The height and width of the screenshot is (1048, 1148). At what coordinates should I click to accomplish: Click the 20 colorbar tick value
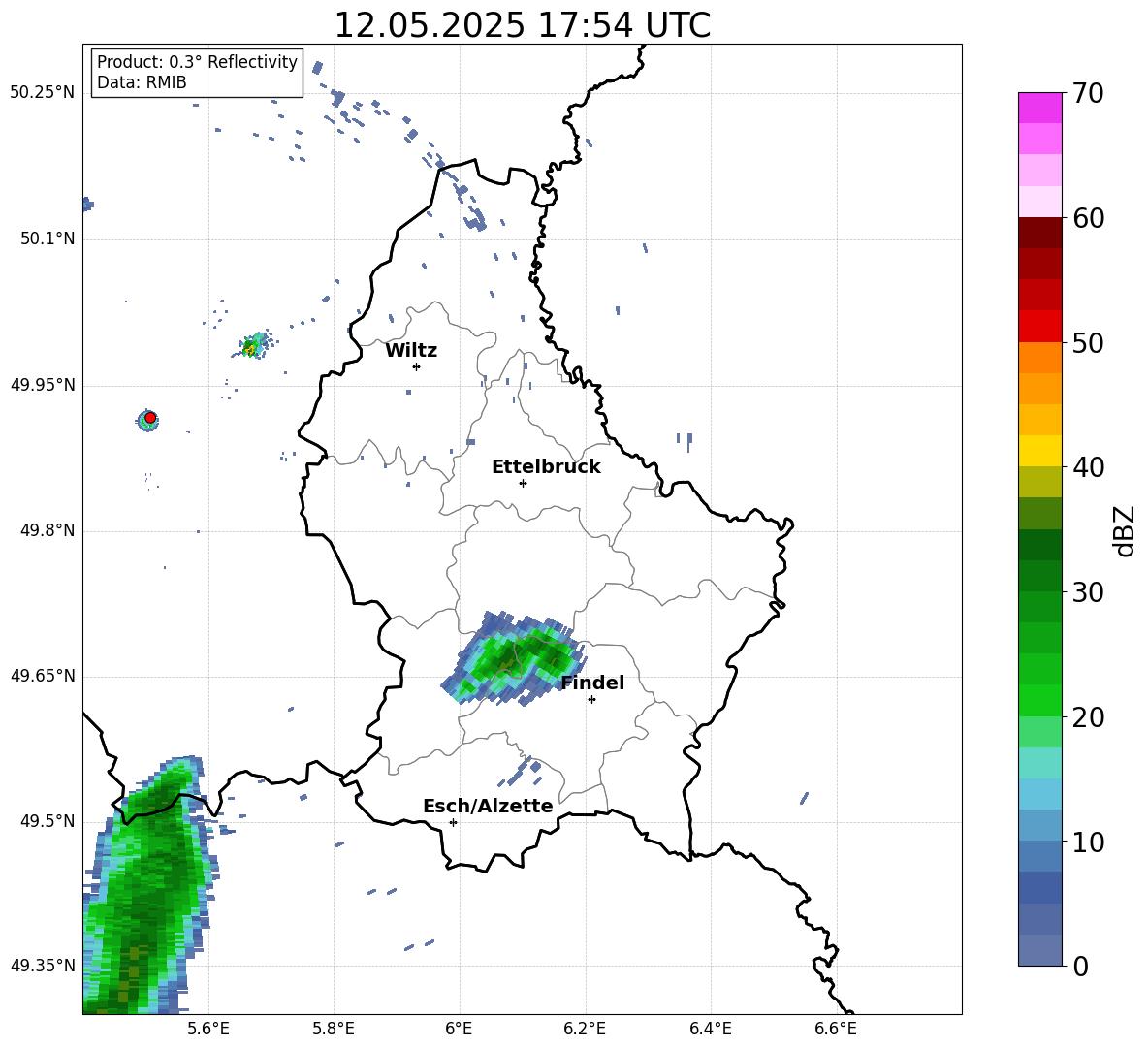click(1088, 717)
